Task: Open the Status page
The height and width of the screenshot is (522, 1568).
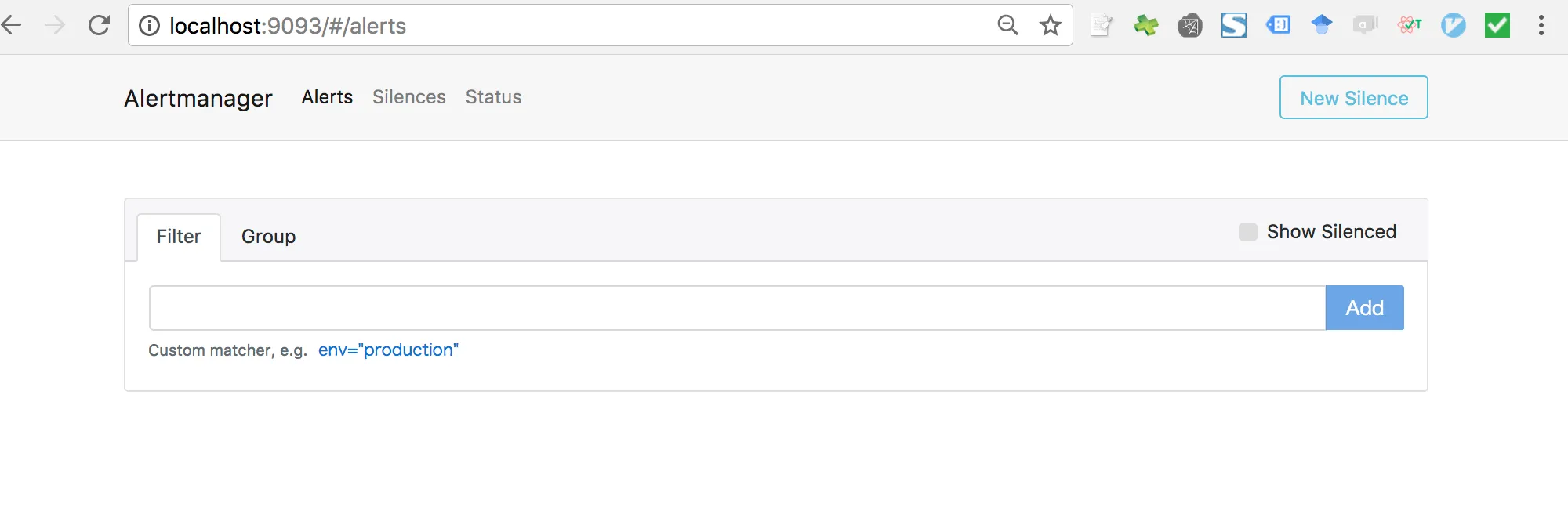Action: [x=494, y=97]
